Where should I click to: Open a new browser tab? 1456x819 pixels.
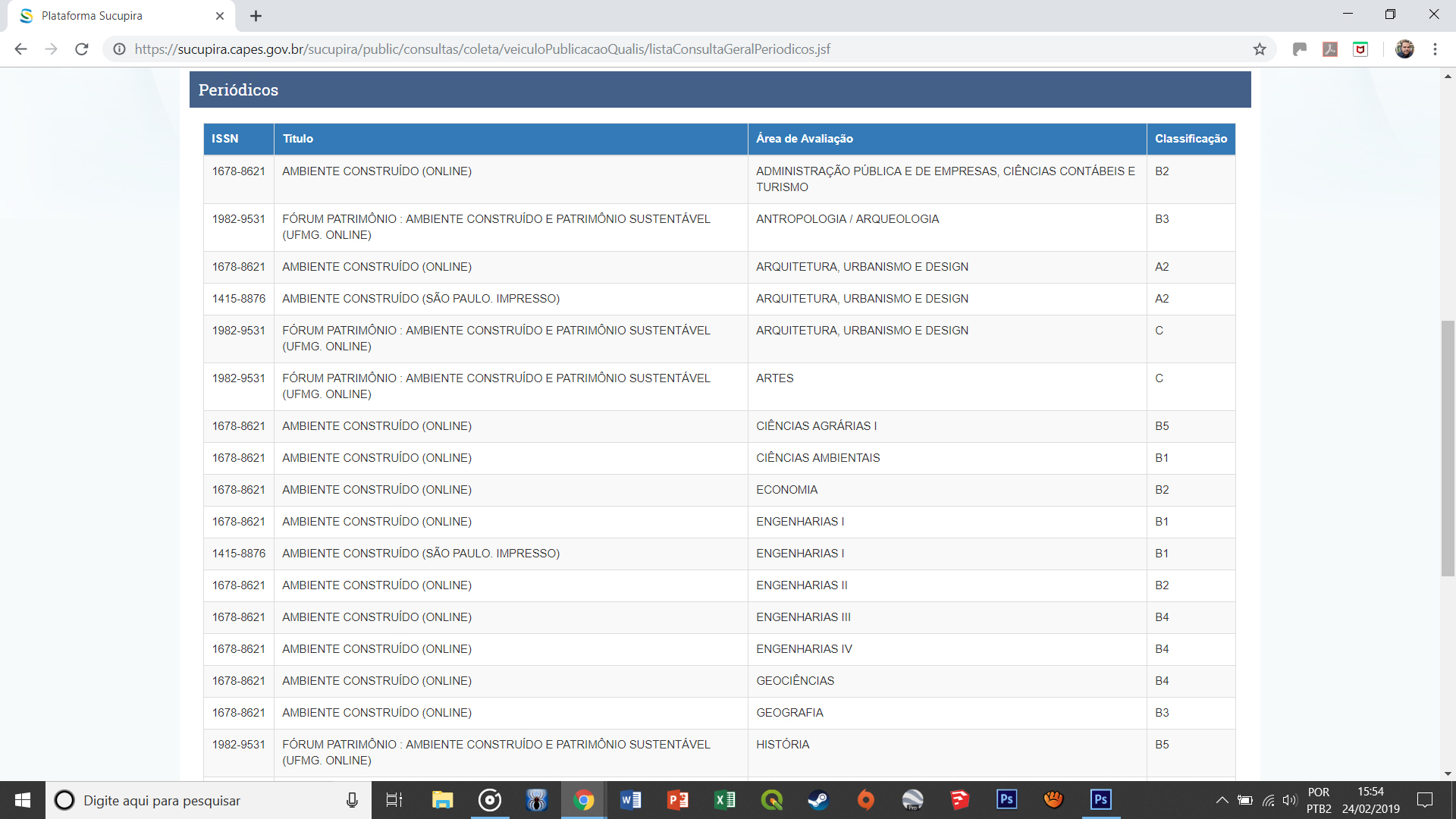[x=256, y=16]
